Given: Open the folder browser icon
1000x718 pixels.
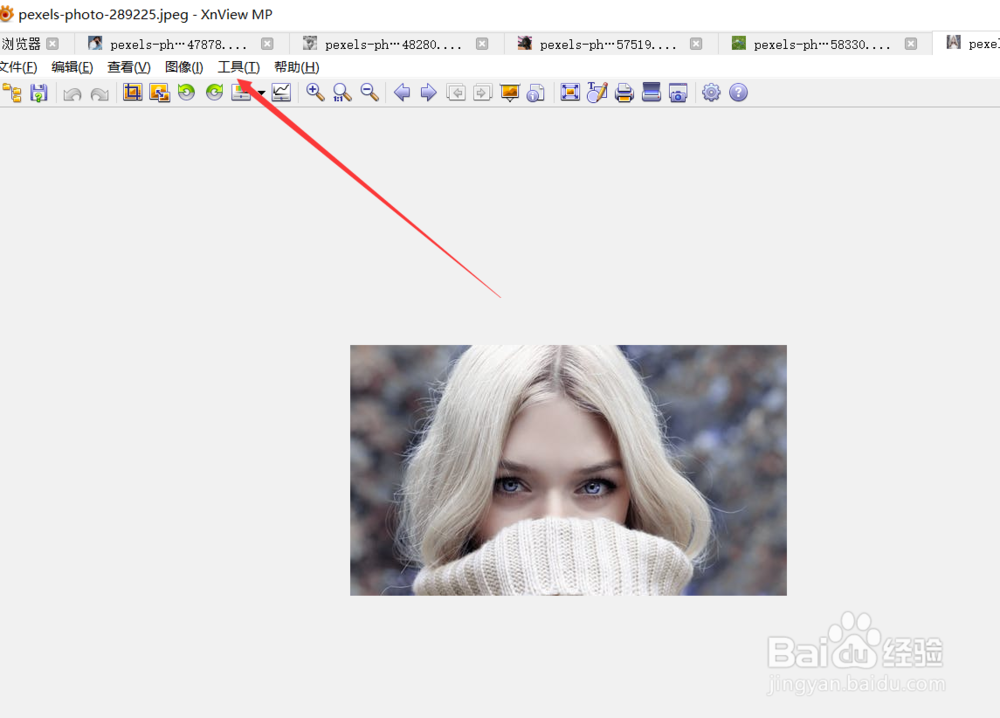Looking at the screenshot, I should tap(12, 93).
